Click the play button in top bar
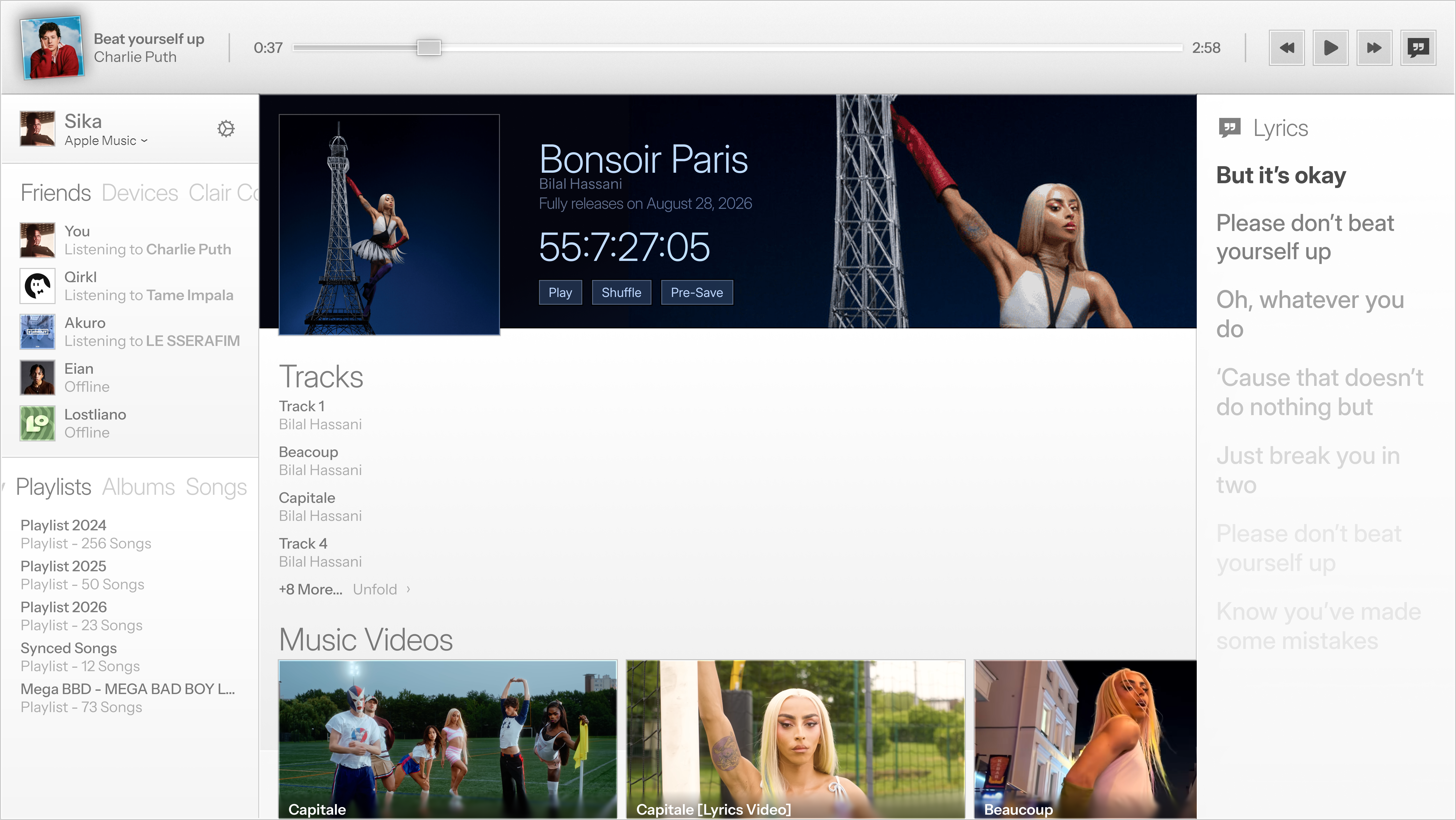This screenshot has width=1456, height=820. (1331, 48)
